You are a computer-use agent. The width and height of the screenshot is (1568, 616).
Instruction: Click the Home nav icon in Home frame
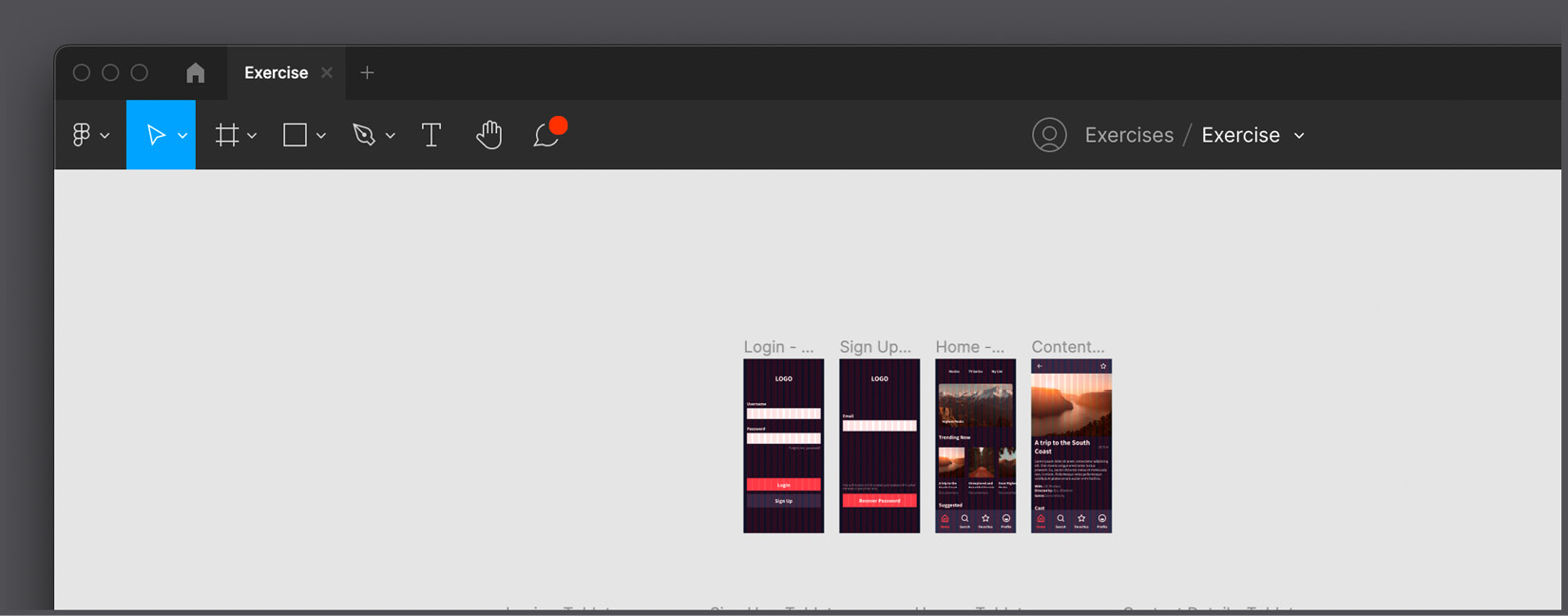click(945, 521)
